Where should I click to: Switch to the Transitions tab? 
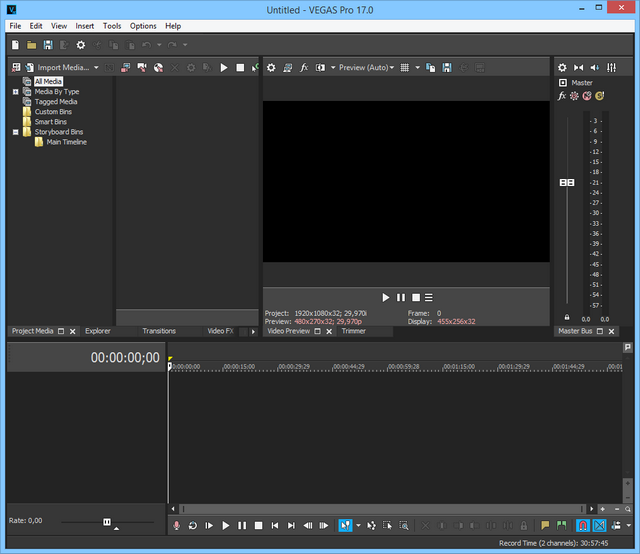pyautogui.click(x=159, y=331)
